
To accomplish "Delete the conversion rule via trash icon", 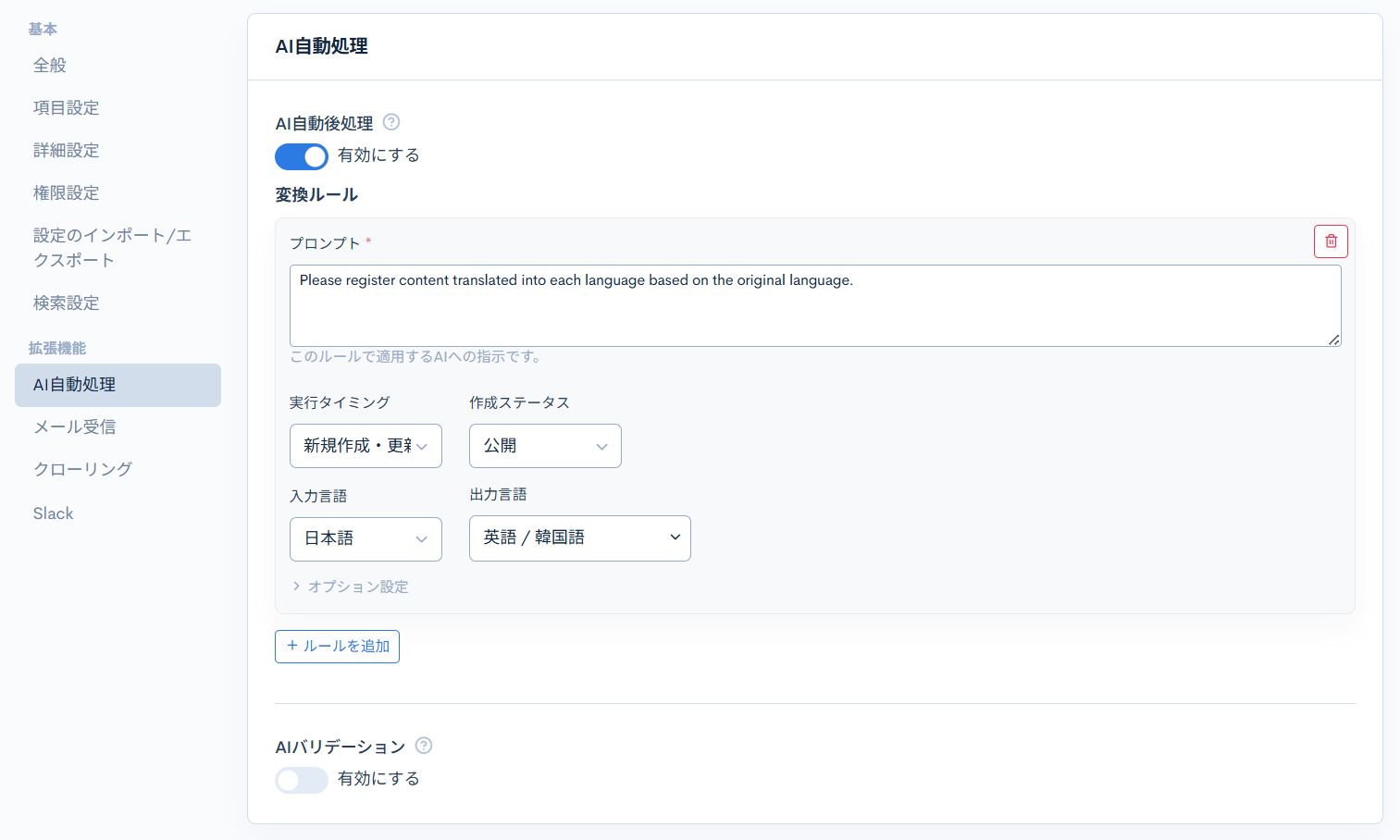I will [x=1331, y=241].
